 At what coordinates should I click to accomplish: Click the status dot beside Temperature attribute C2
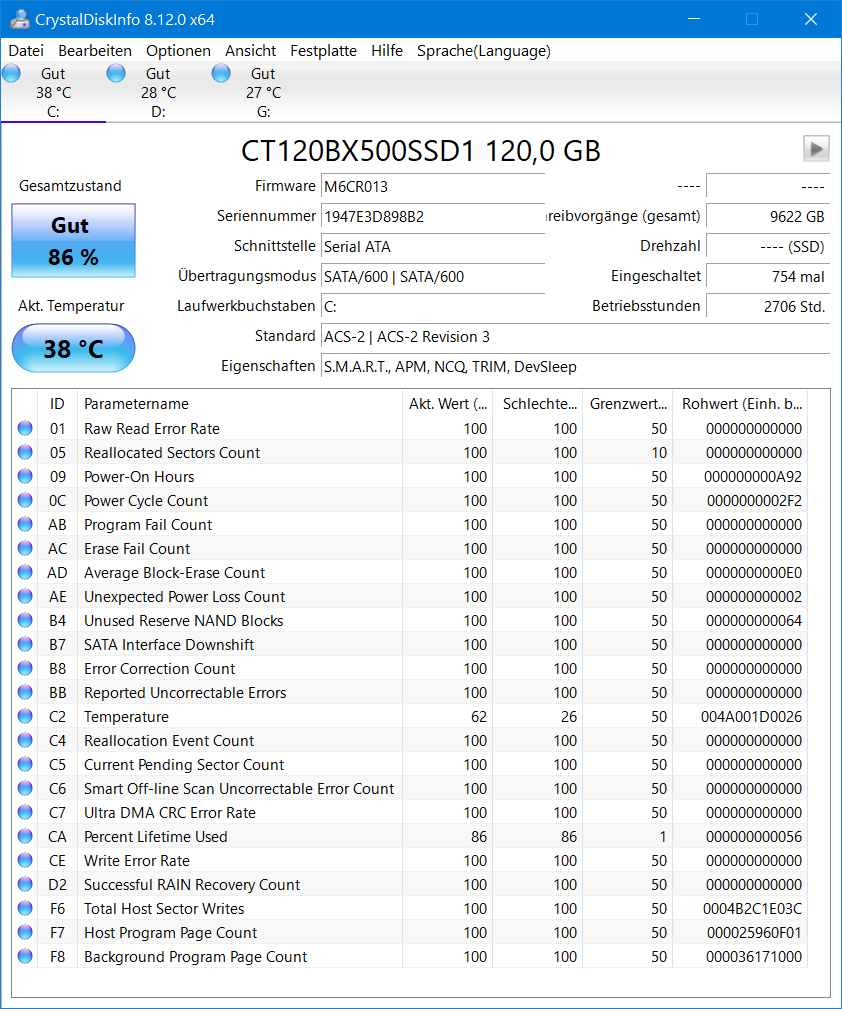(x=24, y=716)
